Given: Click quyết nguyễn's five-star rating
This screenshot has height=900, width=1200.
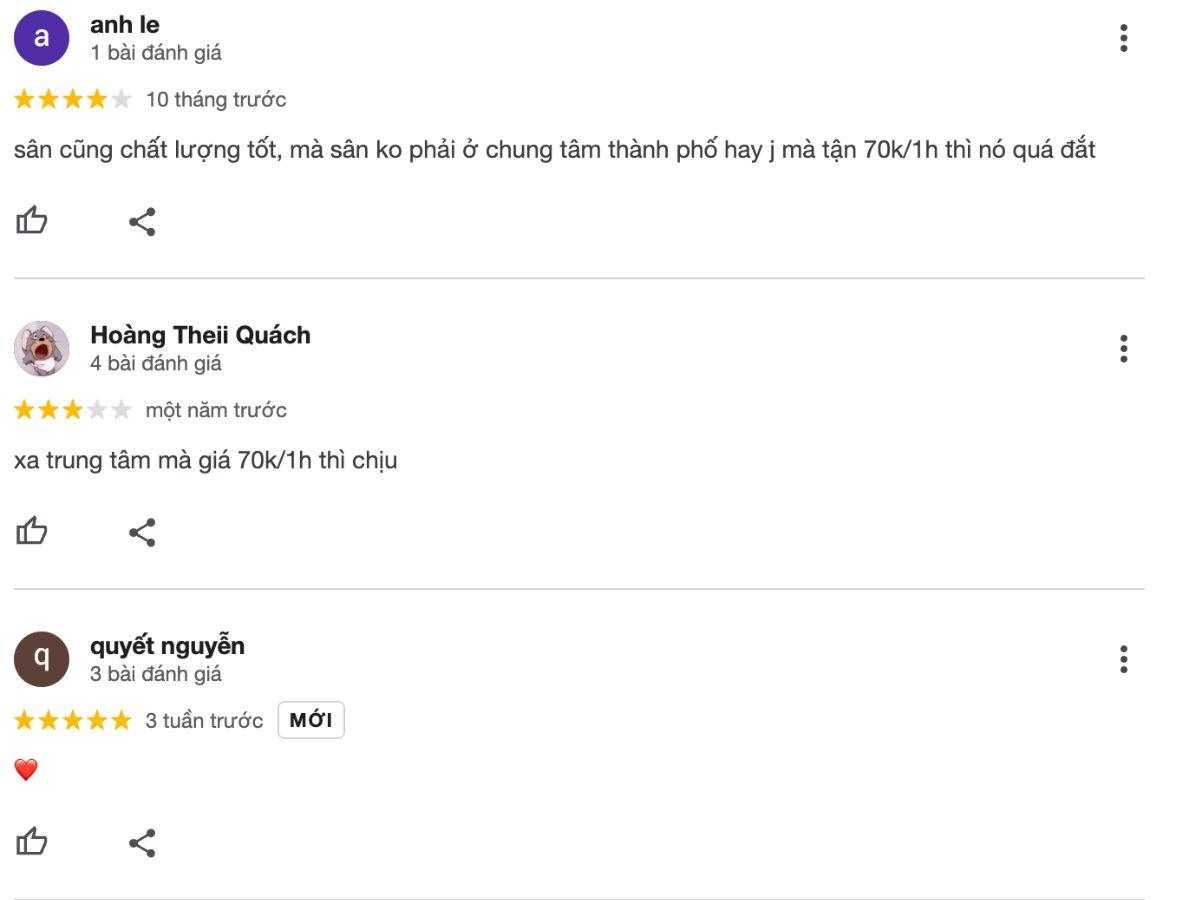Looking at the screenshot, I should click(72, 721).
